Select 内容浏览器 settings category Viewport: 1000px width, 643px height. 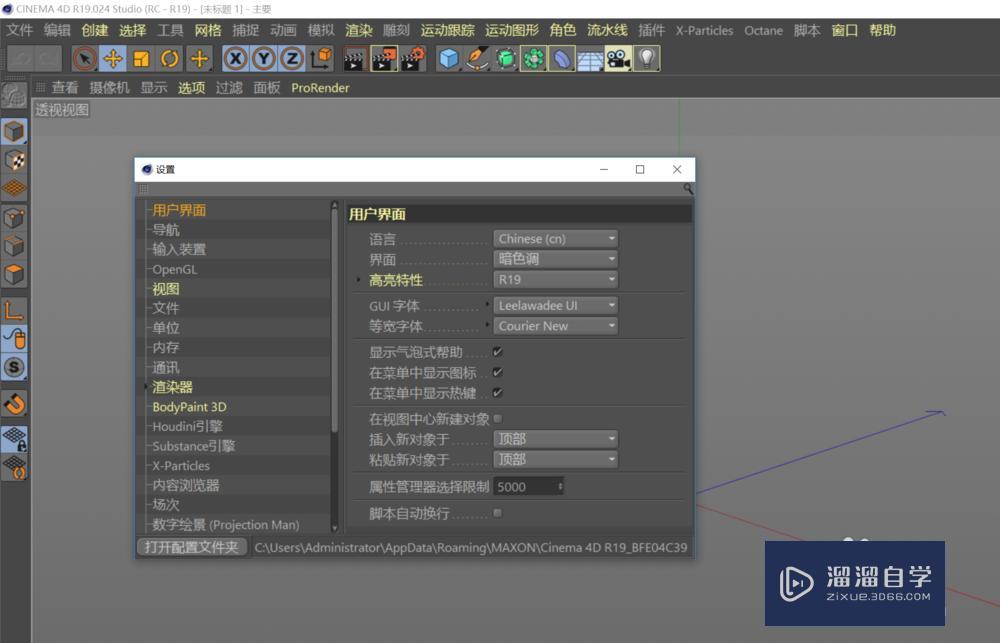(x=186, y=485)
